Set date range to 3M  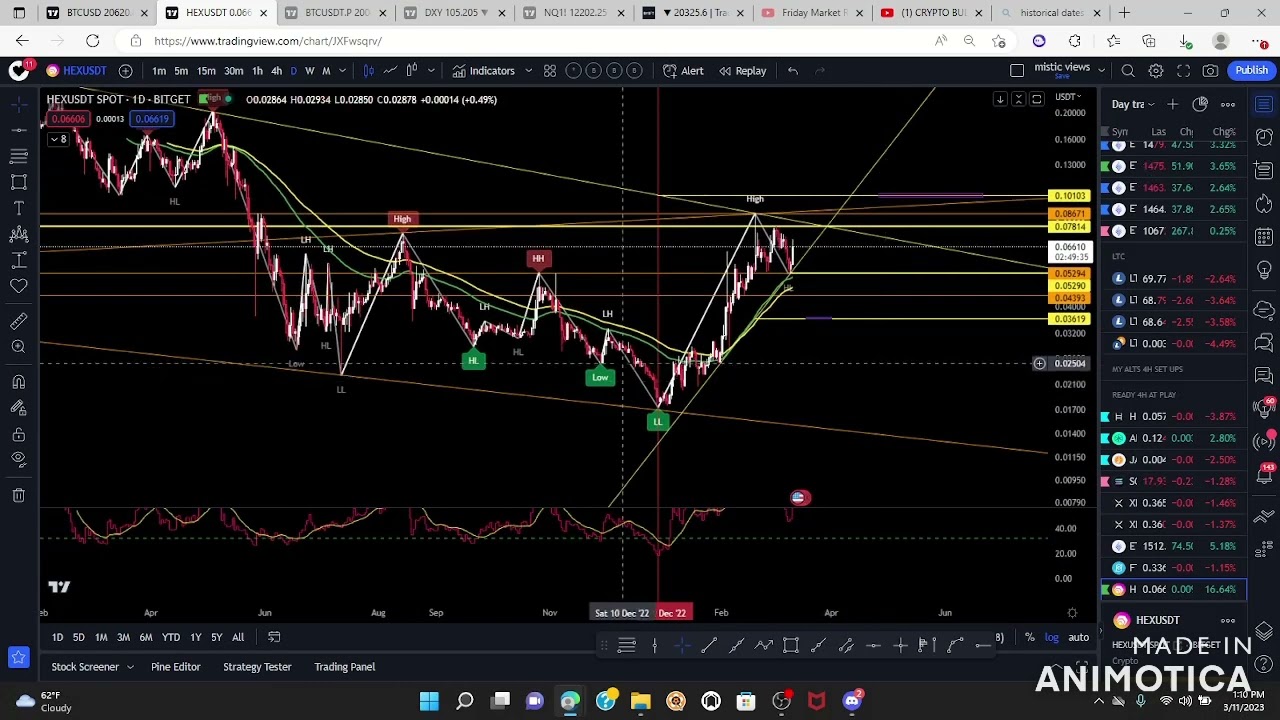[123, 637]
